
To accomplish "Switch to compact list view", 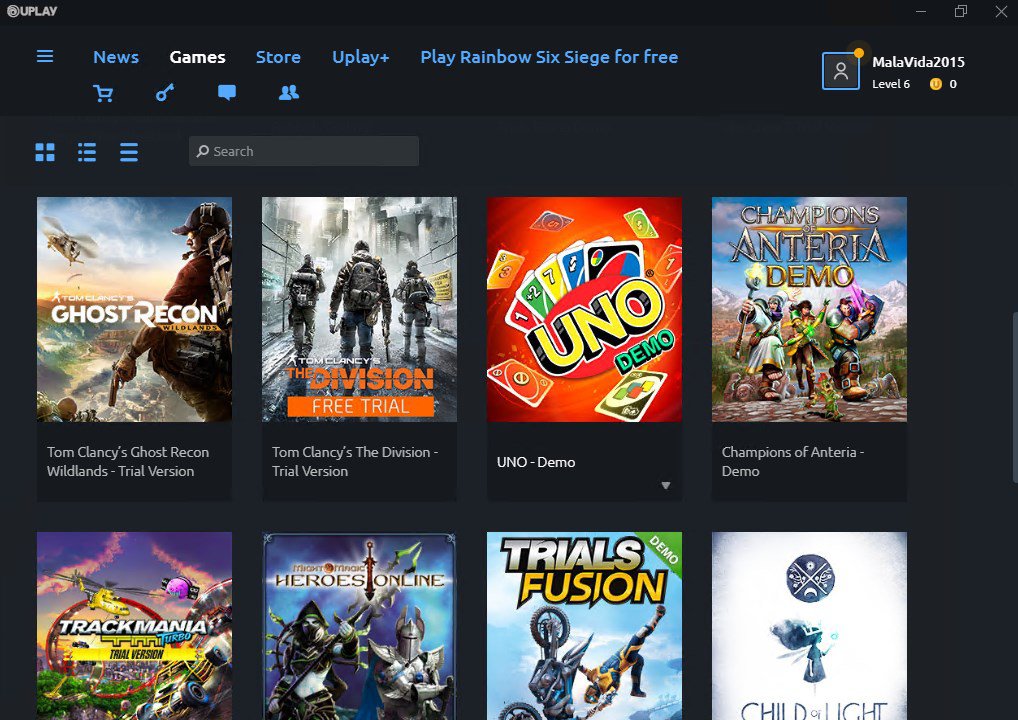I will pyautogui.click(x=129, y=152).
